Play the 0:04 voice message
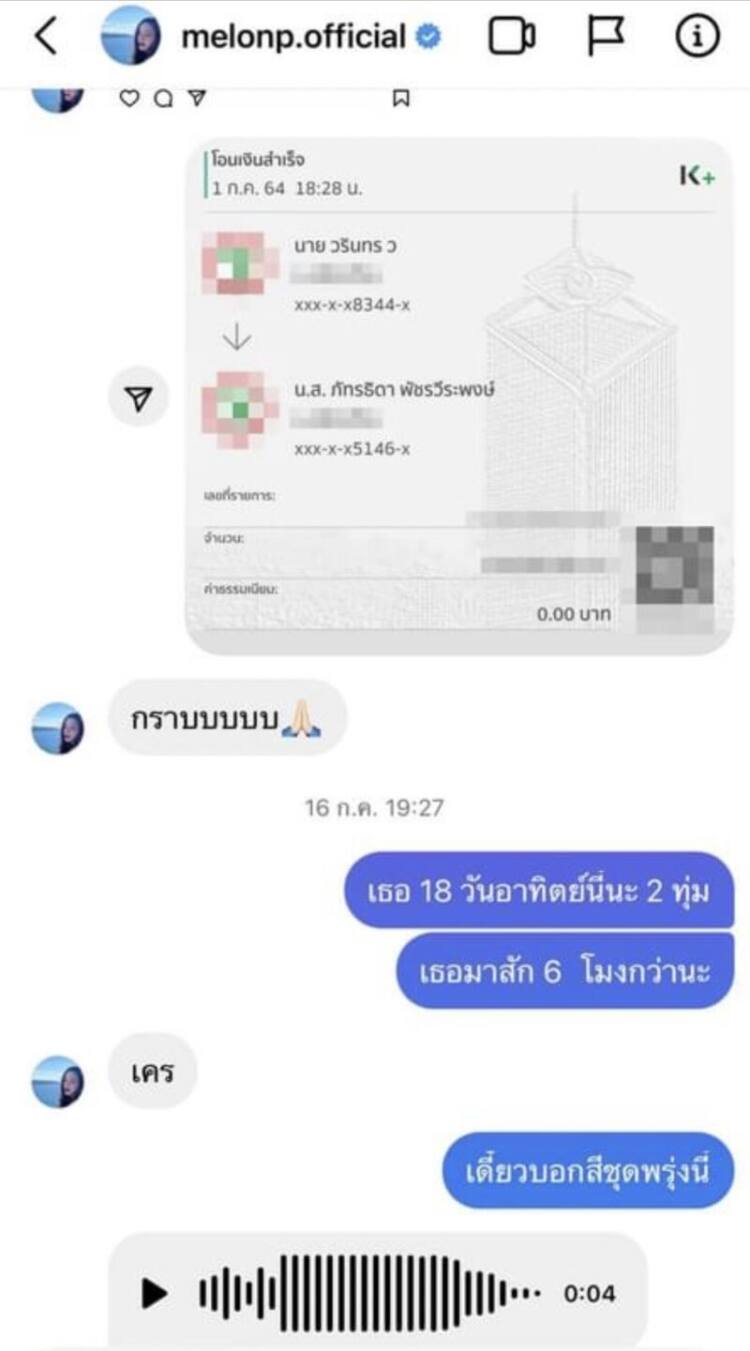The image size is (750, 1351). (155, 1293)
